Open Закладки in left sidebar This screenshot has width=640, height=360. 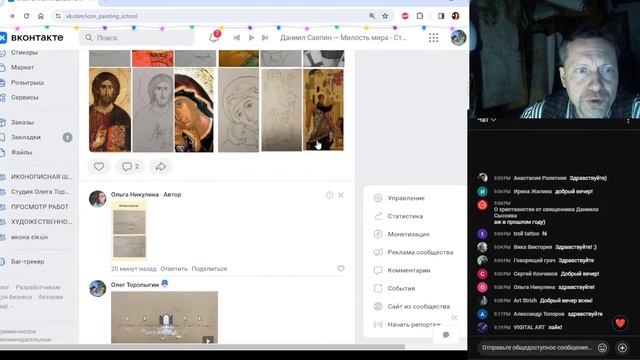[26, 137]
